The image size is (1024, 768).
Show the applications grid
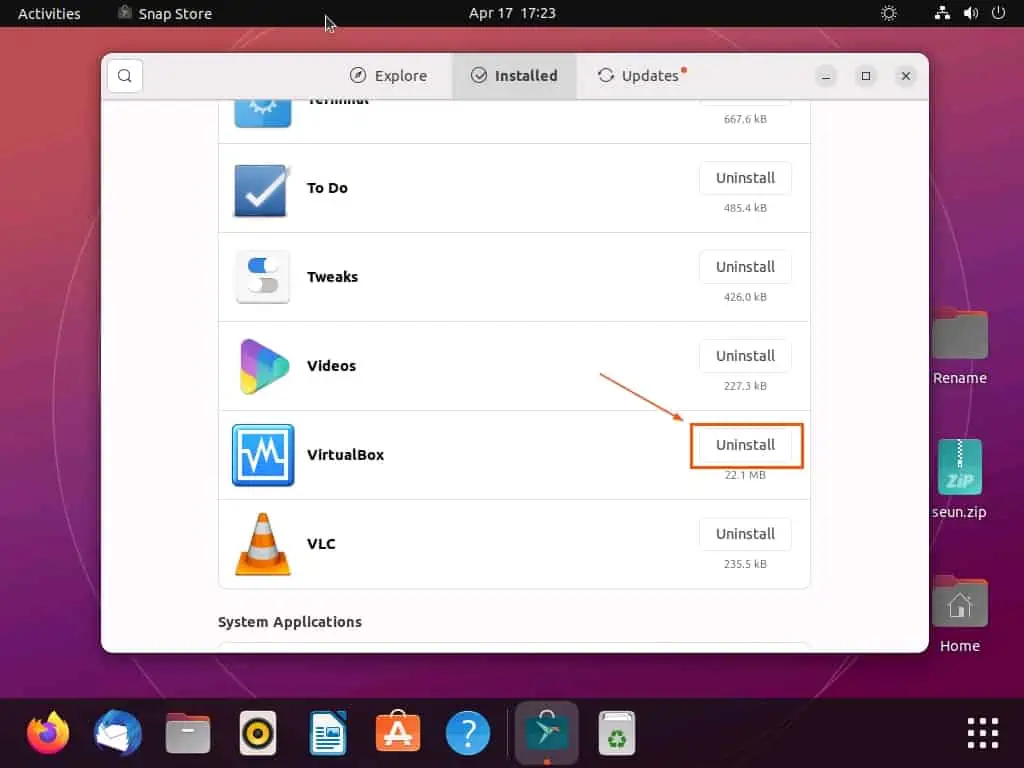[x=982, y=733]
